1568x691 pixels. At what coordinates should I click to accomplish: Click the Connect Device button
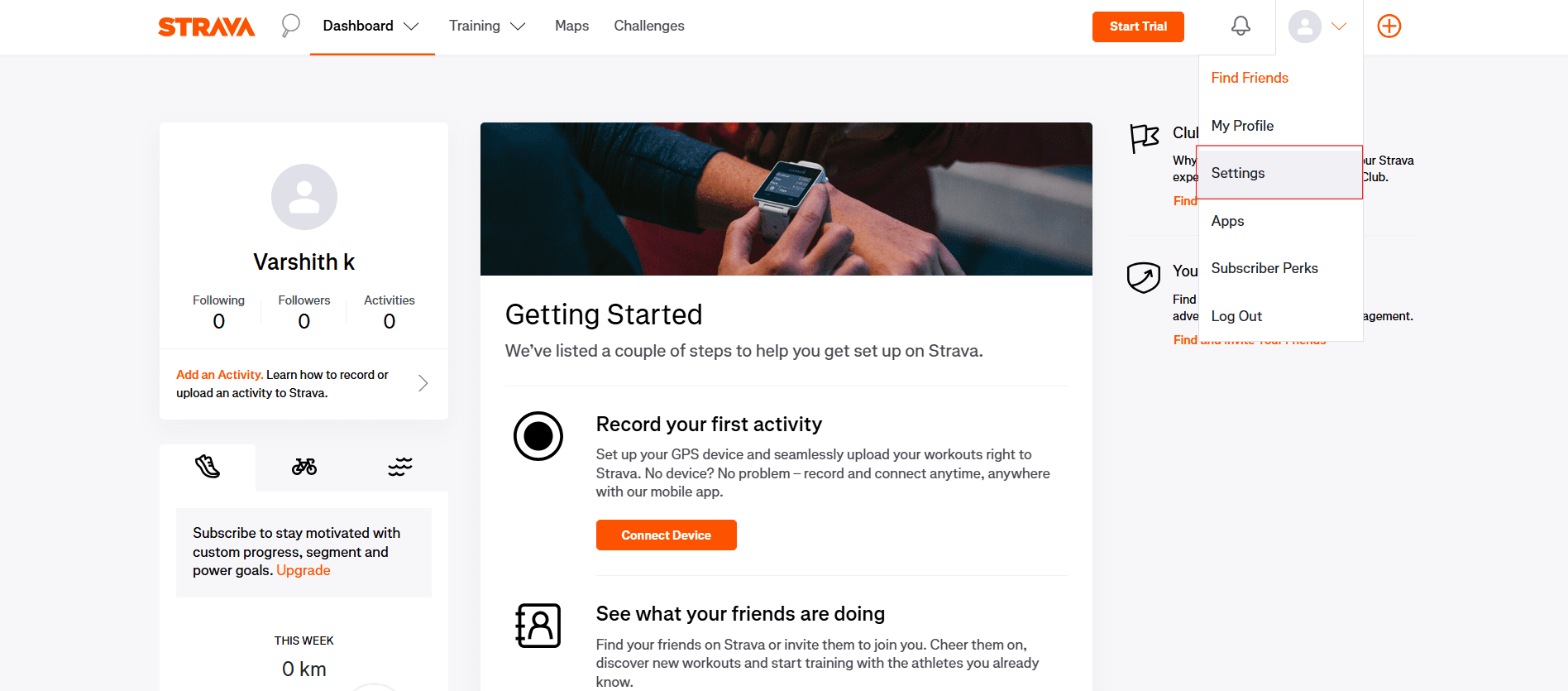click(x=667, y=535)
